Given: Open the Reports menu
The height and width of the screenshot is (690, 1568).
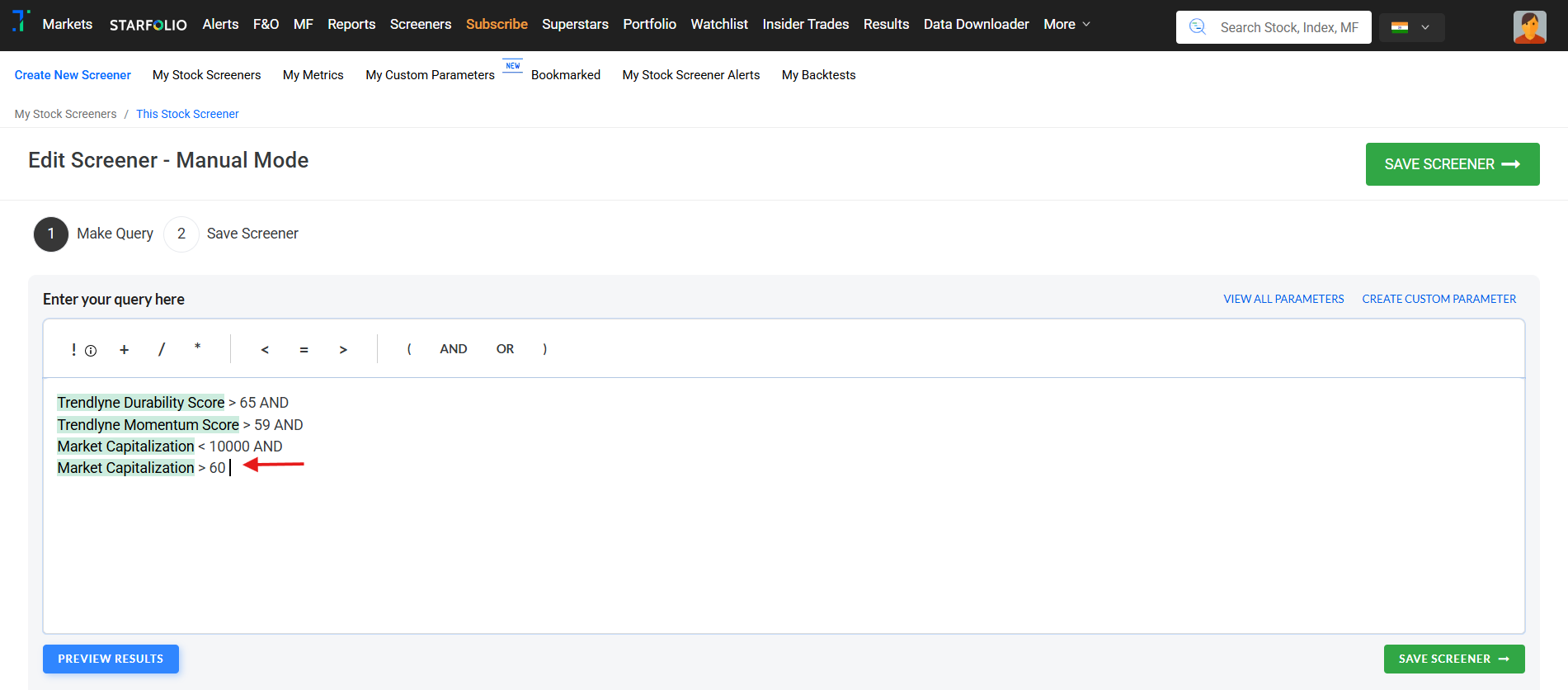Looking at the screenshot, I should pos(351,25).
